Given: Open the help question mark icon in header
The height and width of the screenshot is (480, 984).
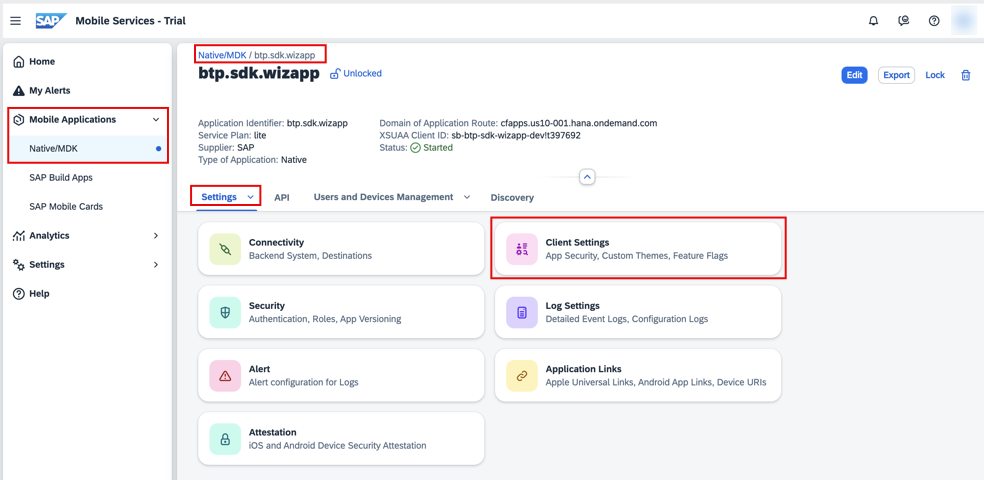Looking at the screenshot, I should [934, 21].
